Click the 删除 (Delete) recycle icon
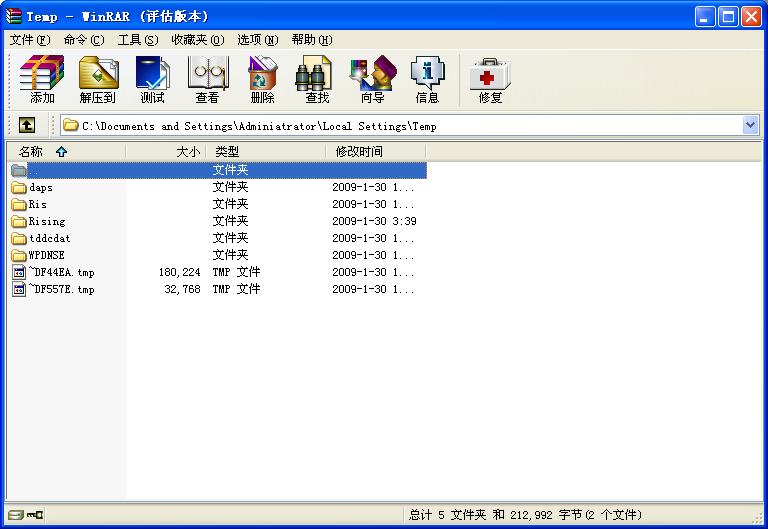 click(263, 73)
